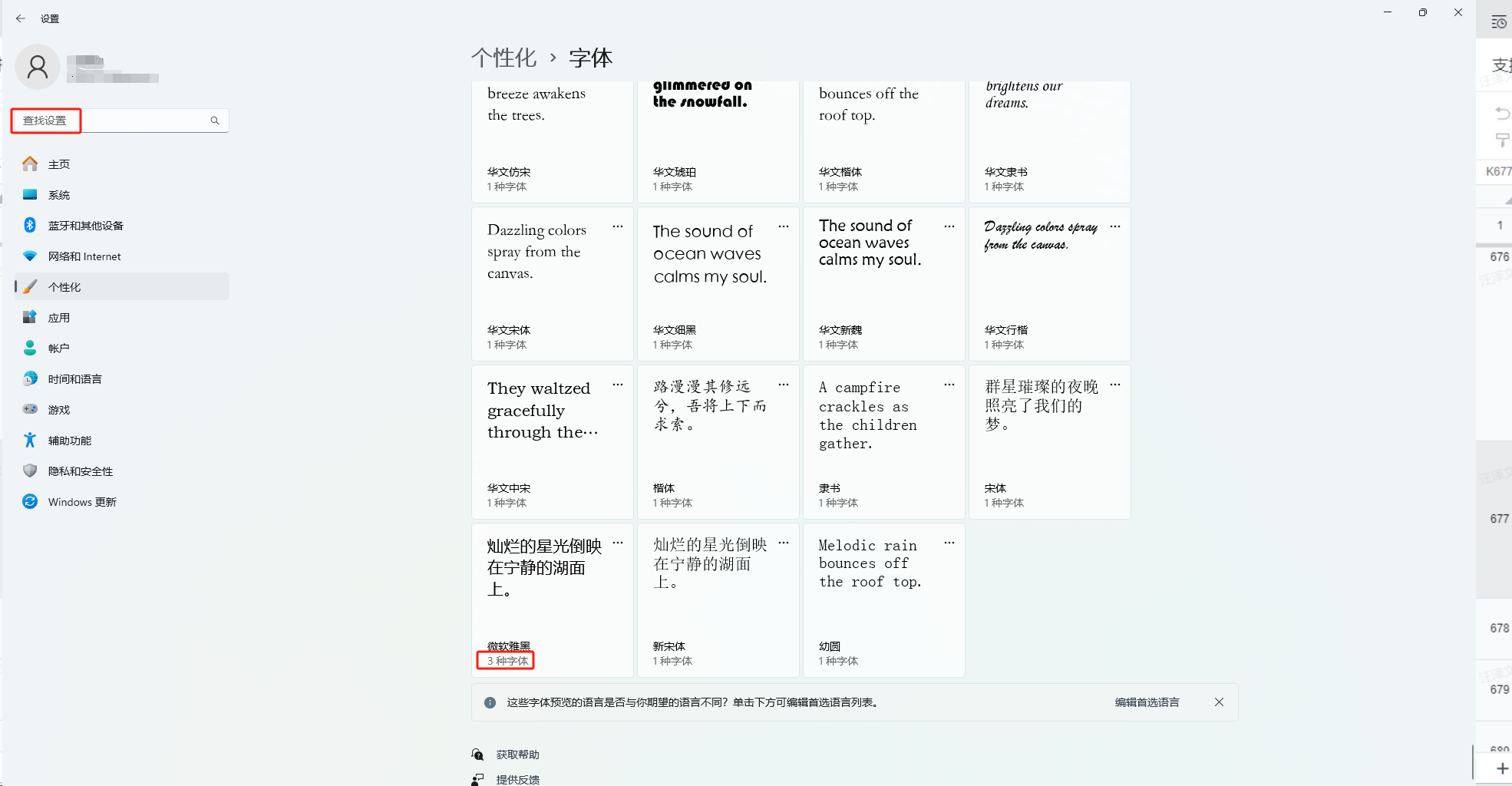Open more options for 楷体
1512x786 pixels.
[x=784, y=385]
